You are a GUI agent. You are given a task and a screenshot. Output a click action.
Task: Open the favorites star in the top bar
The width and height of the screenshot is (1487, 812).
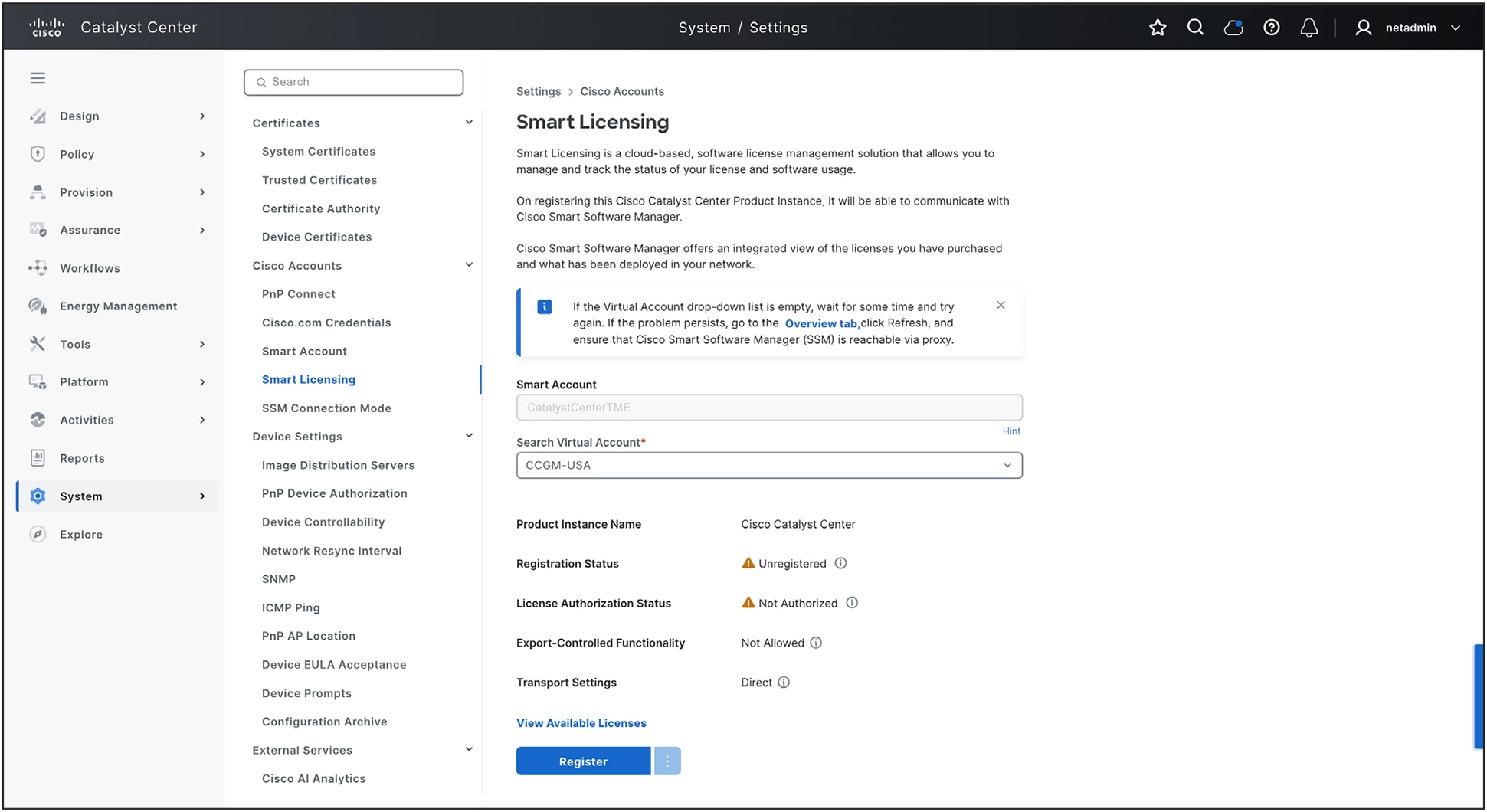[1158, 27]
